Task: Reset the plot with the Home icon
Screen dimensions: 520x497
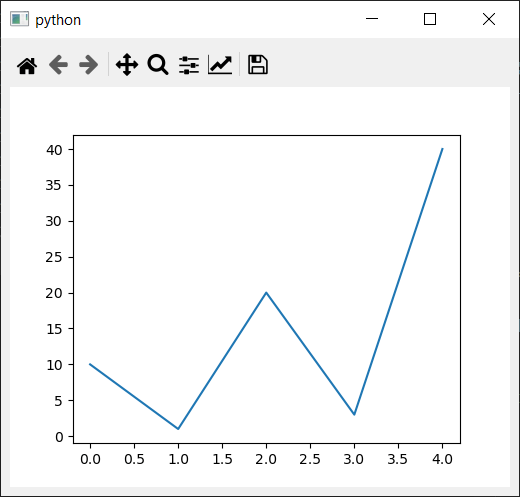Action: pyautogui.click(x=27, y=65)
